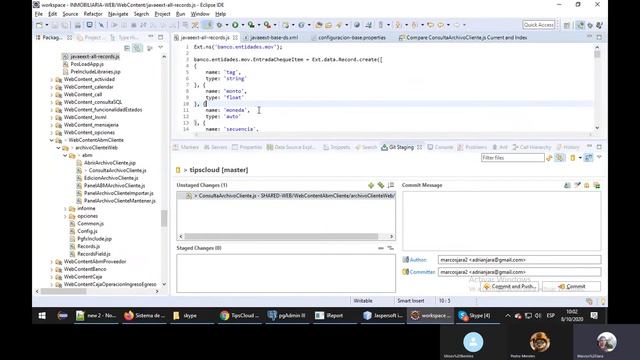This screenshot has width=640, height=360.
Task: Click the pgAdmin III taskbar icon
Action: click(x=287, y=316)
